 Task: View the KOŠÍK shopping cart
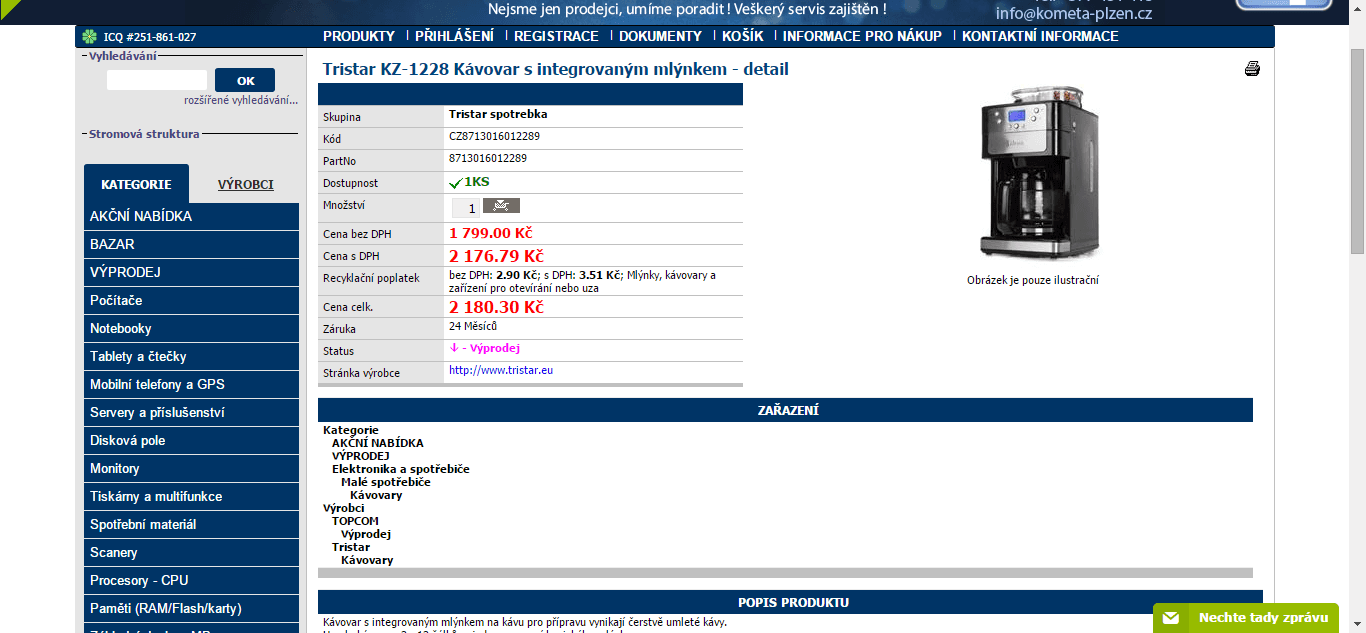[742, 36]
